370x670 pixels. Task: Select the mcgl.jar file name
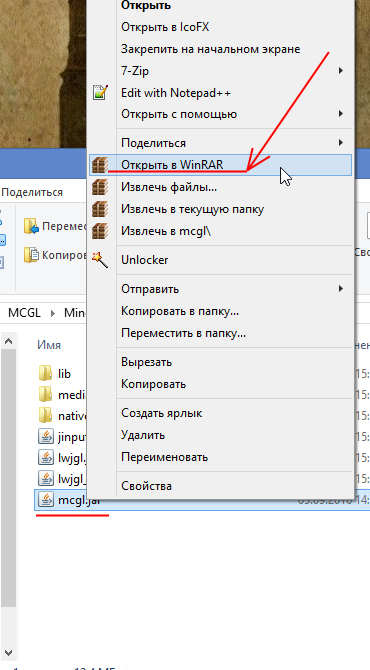pos(79,500)
